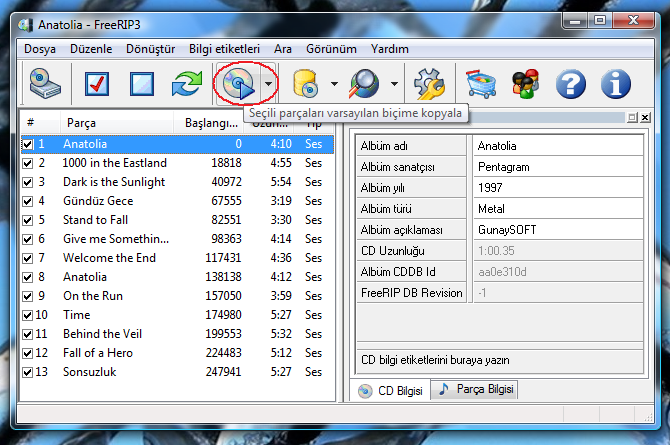Toggle checkbox for Behind the Veil
The height and width of the screenshot is (445, 670).
(28, 334)
